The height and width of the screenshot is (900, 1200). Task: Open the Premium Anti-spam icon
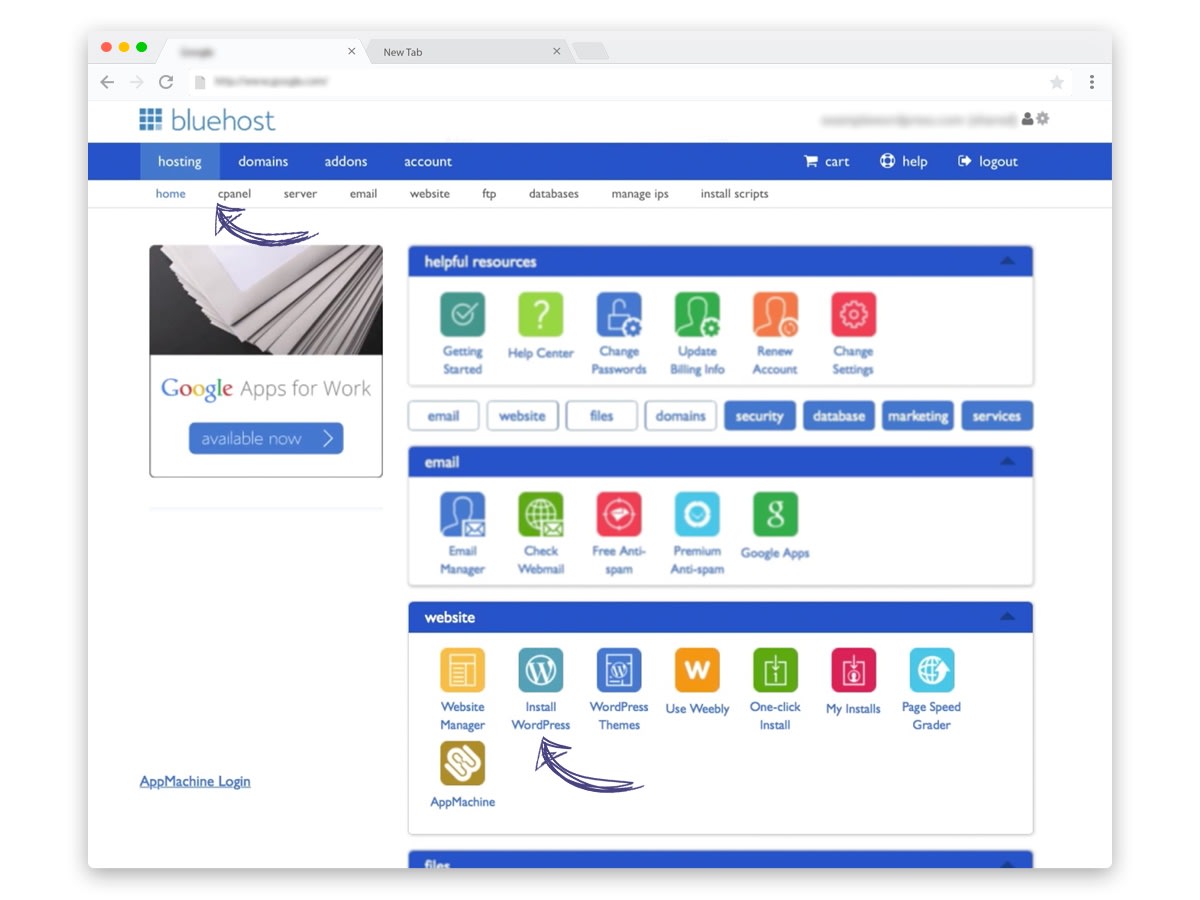tap(697, 514)
